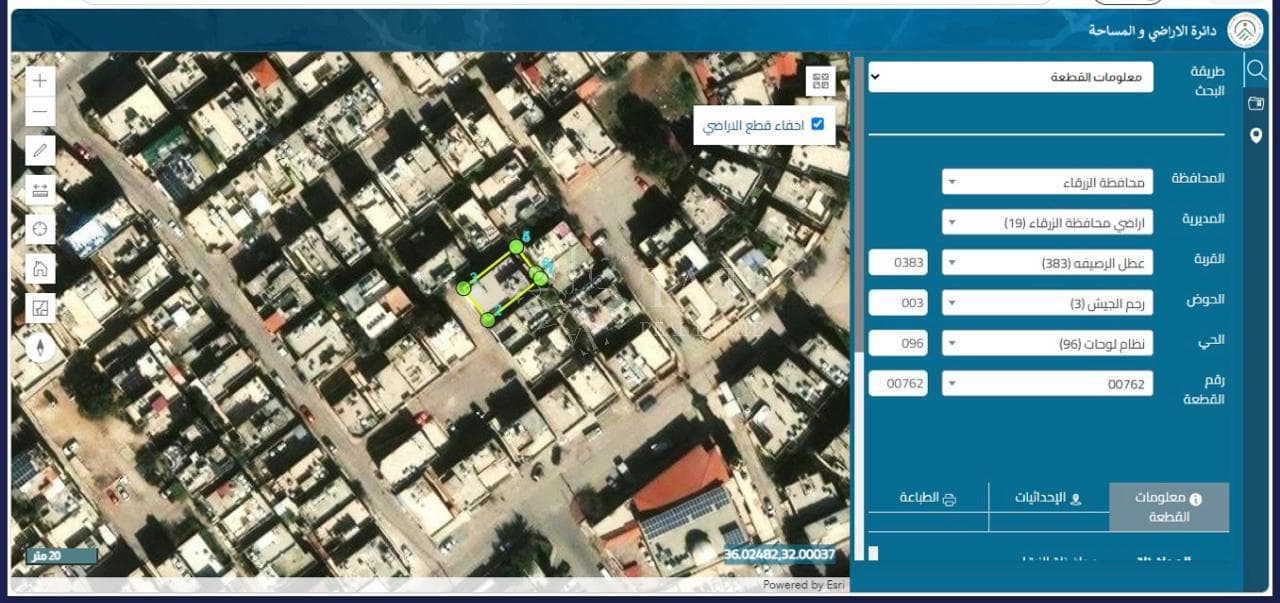Click the basin code field 003
Screen dimensions: 1280x603
(x=898, y=303)
